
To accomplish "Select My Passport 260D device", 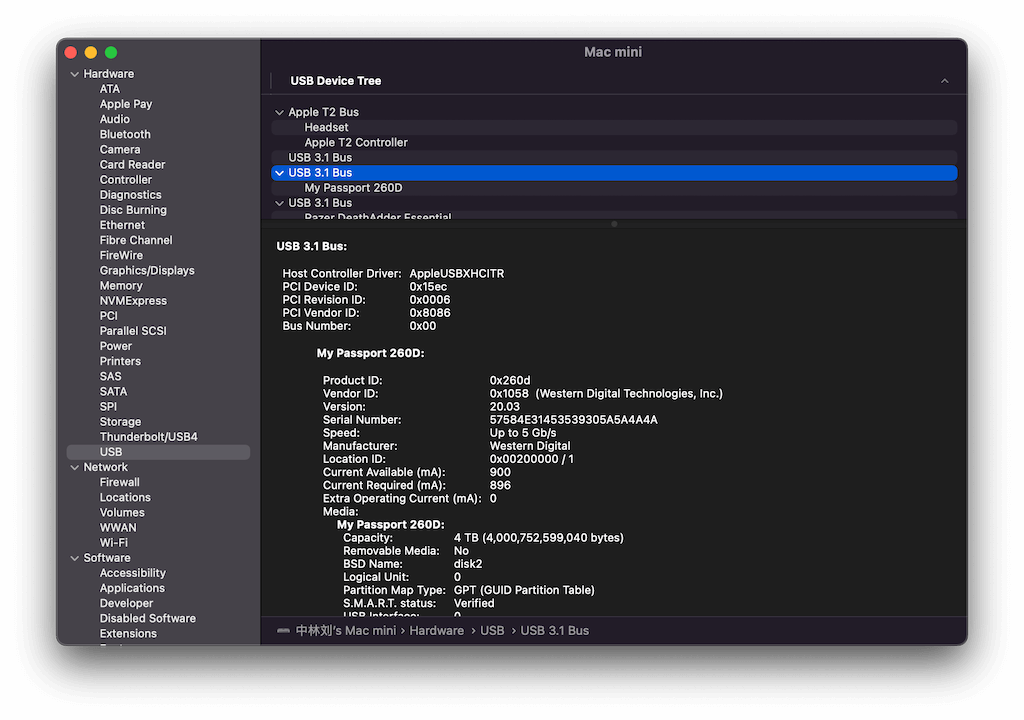I will click(x=353, y=188).
